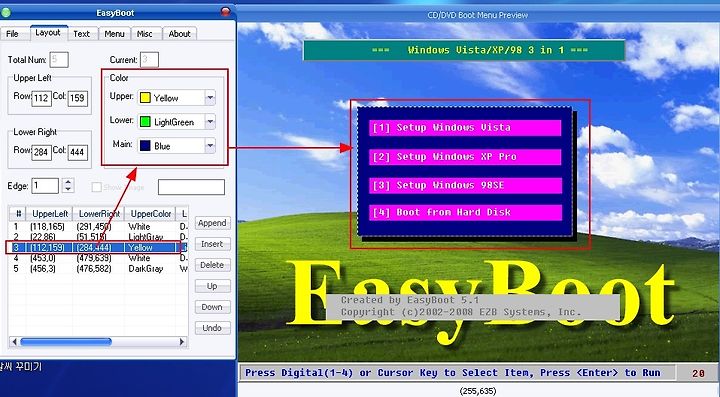Close the EasyBoot window with red button

pos(225,11)
